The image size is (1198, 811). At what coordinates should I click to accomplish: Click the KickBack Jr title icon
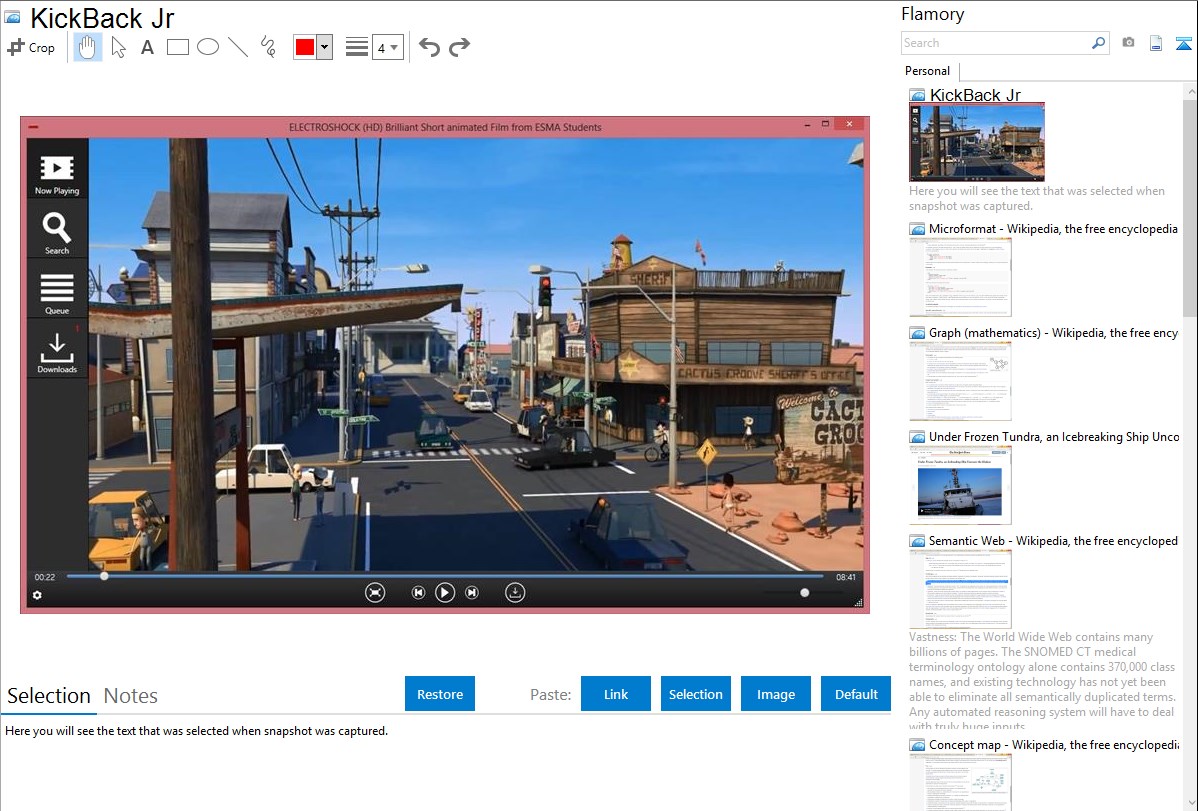click(x=12, y=17)
